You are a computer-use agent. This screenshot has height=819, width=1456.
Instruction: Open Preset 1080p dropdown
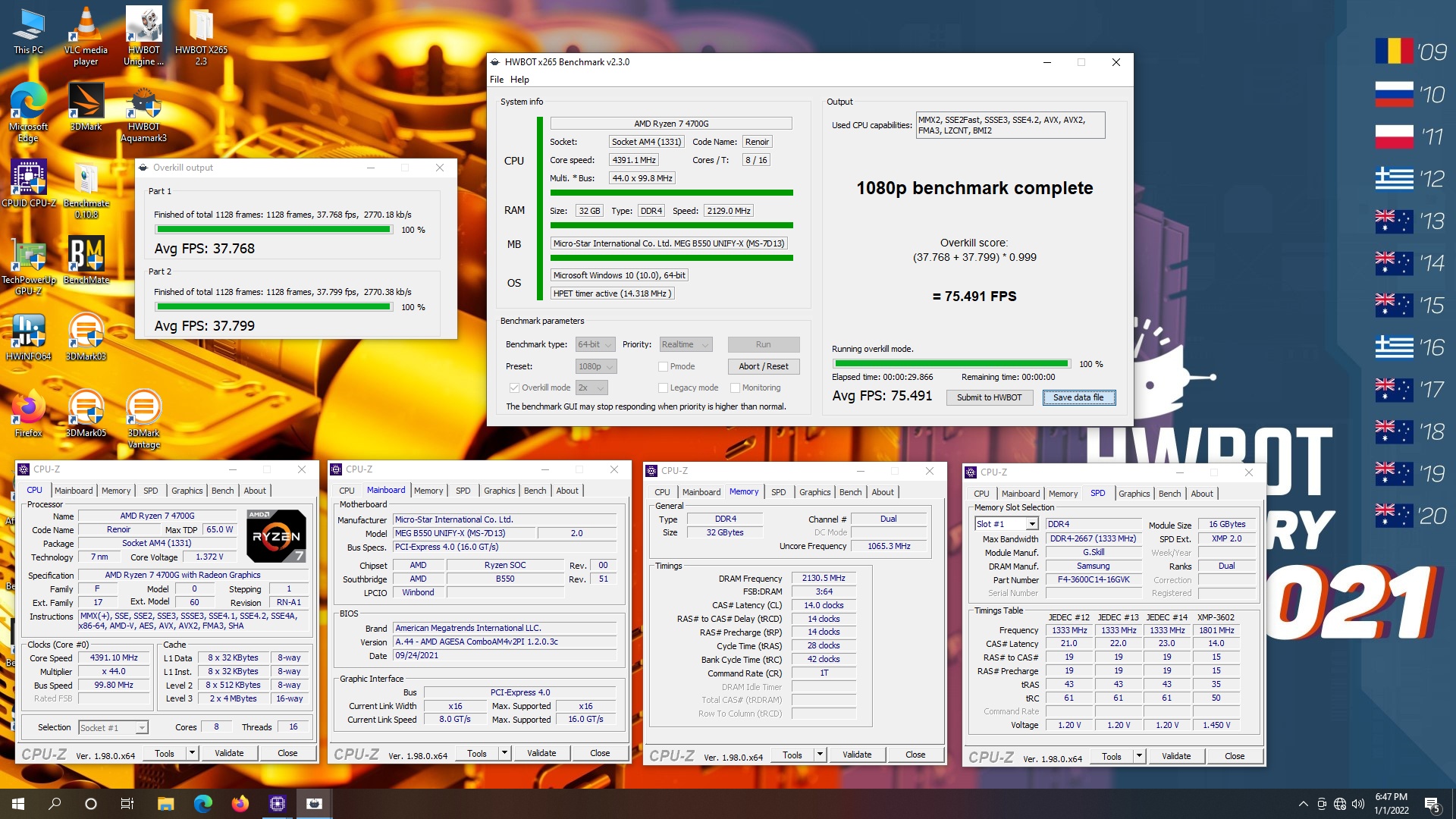click(596, 366)
